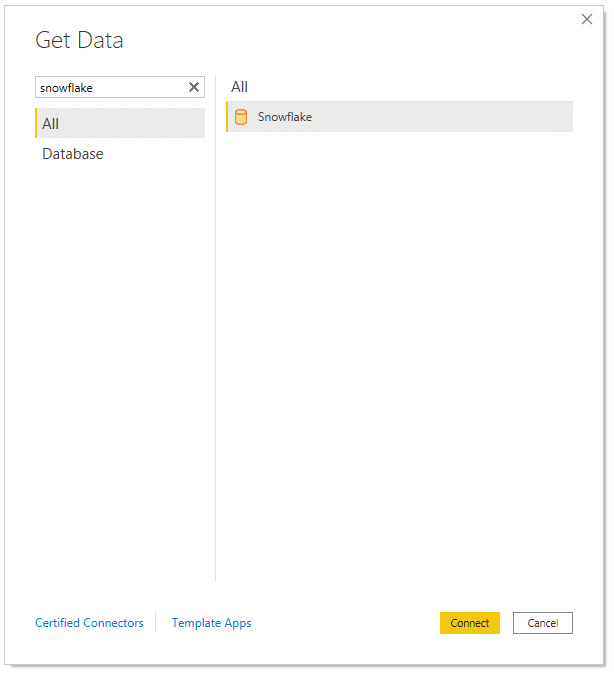The image size is (614, 675).
Task: Click the search box containing "snowflake"
Action: point(110,88)
